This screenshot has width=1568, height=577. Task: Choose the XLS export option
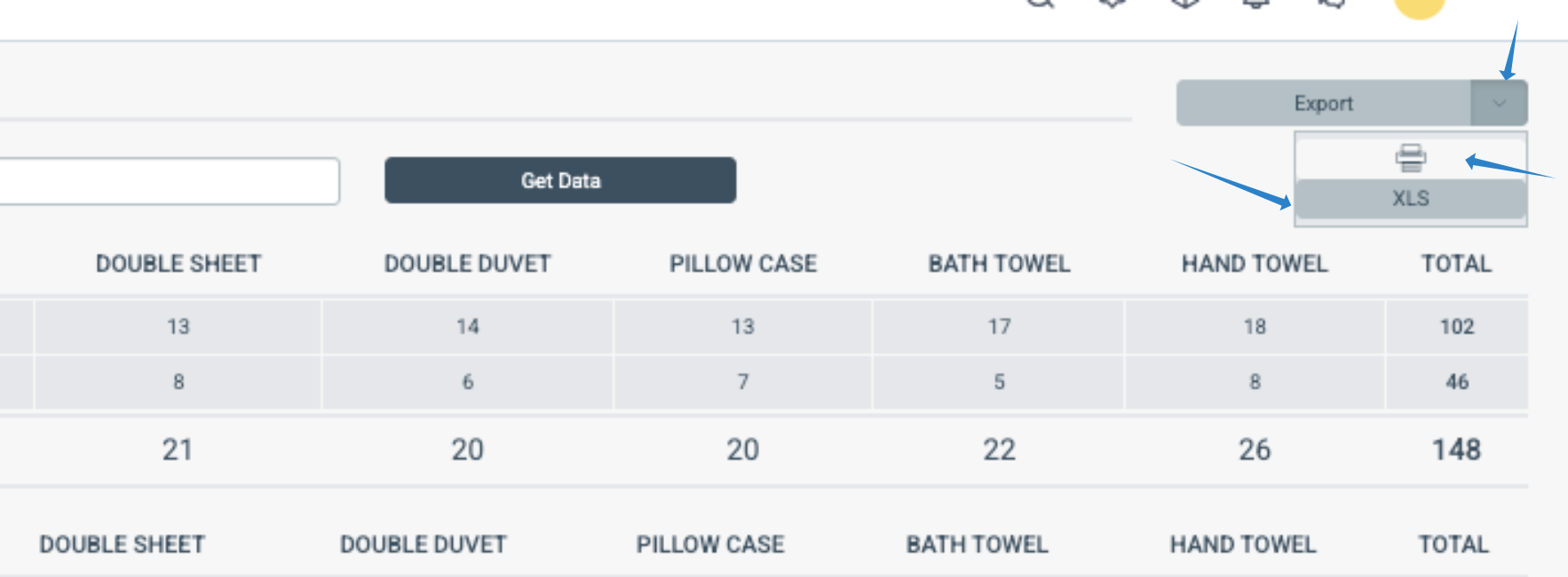tap(1410, 199)
